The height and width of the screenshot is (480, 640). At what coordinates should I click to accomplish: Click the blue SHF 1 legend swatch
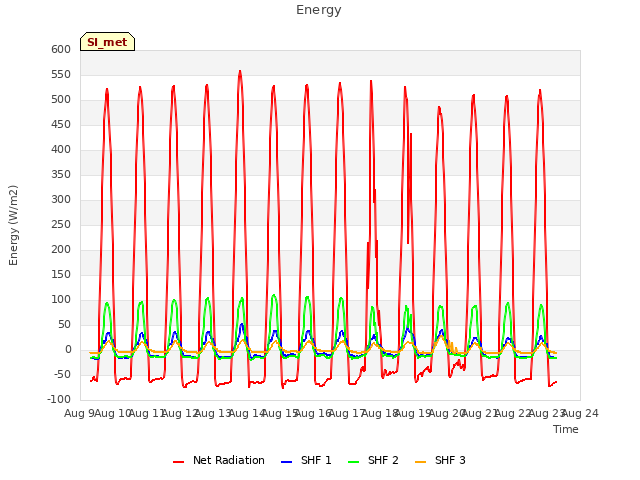coord(287,462)
